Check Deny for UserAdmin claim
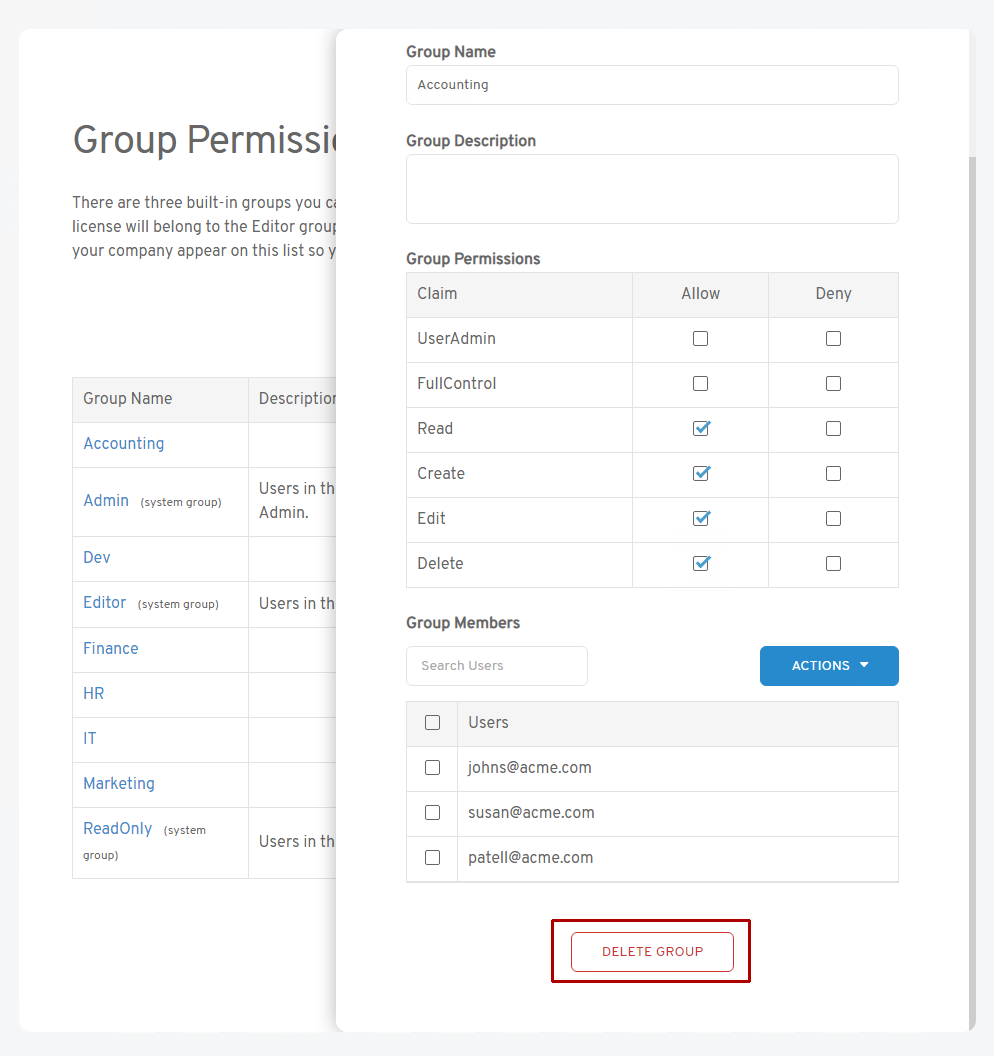The image size is (994, 1056). [833, 339]
